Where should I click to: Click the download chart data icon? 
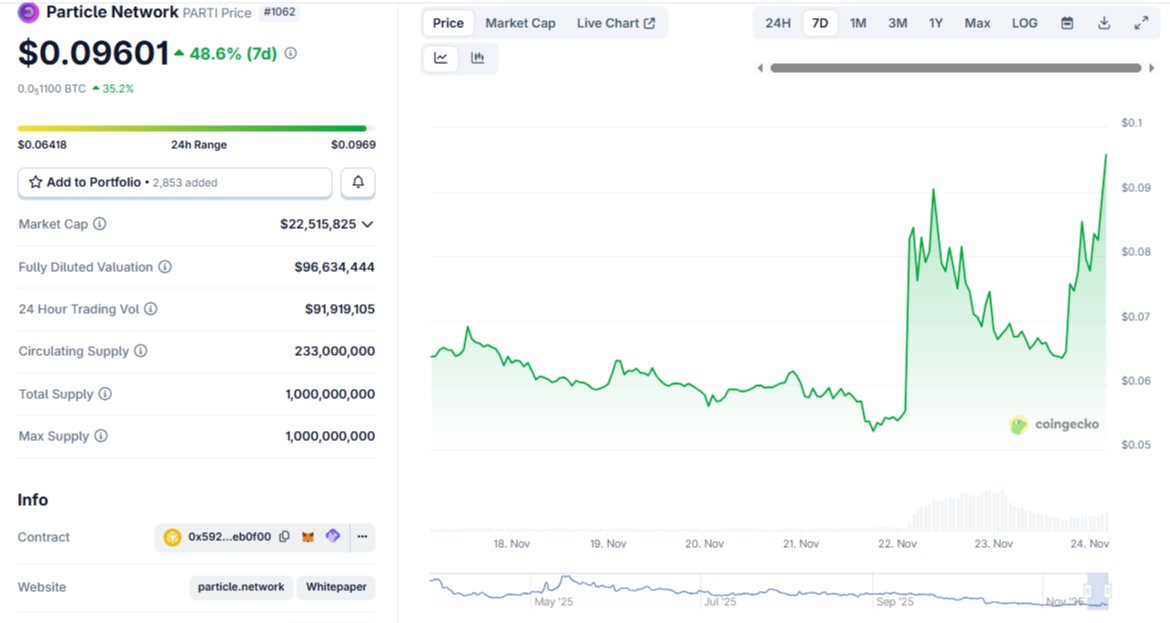[1104, 22]
